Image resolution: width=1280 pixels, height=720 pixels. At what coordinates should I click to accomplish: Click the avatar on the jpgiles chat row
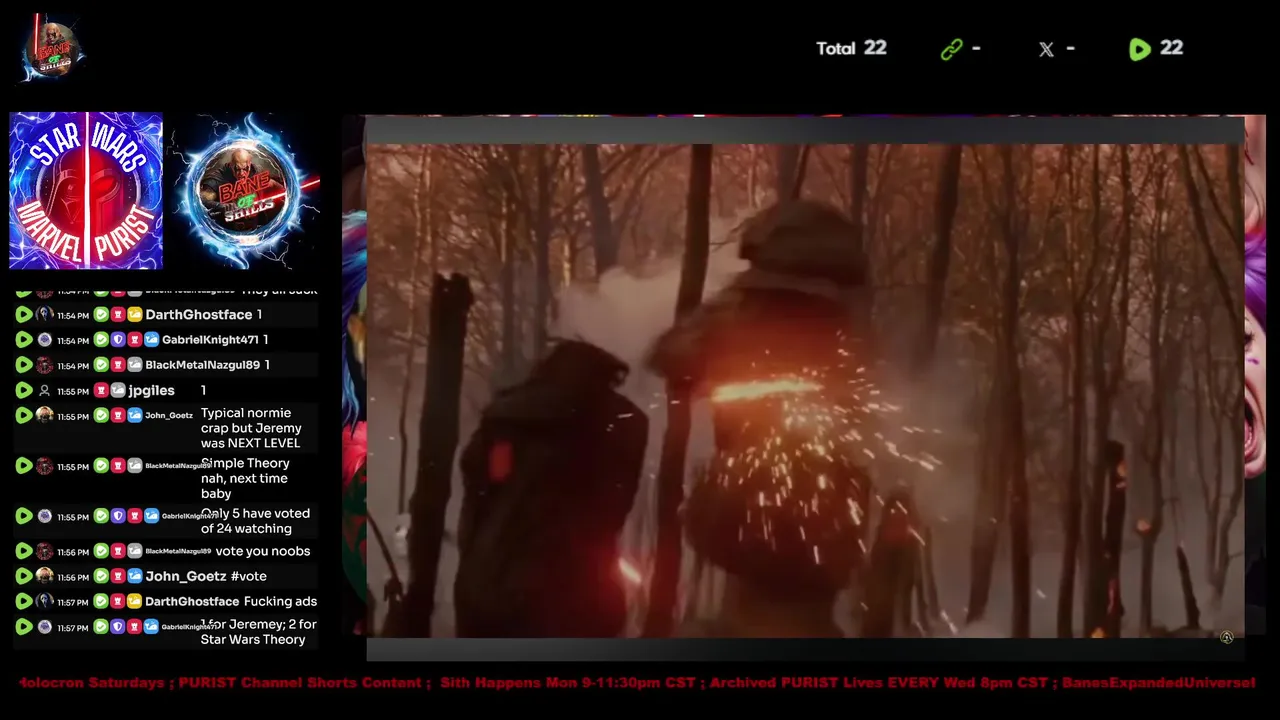pyautogui.click(x=45, y=391)
